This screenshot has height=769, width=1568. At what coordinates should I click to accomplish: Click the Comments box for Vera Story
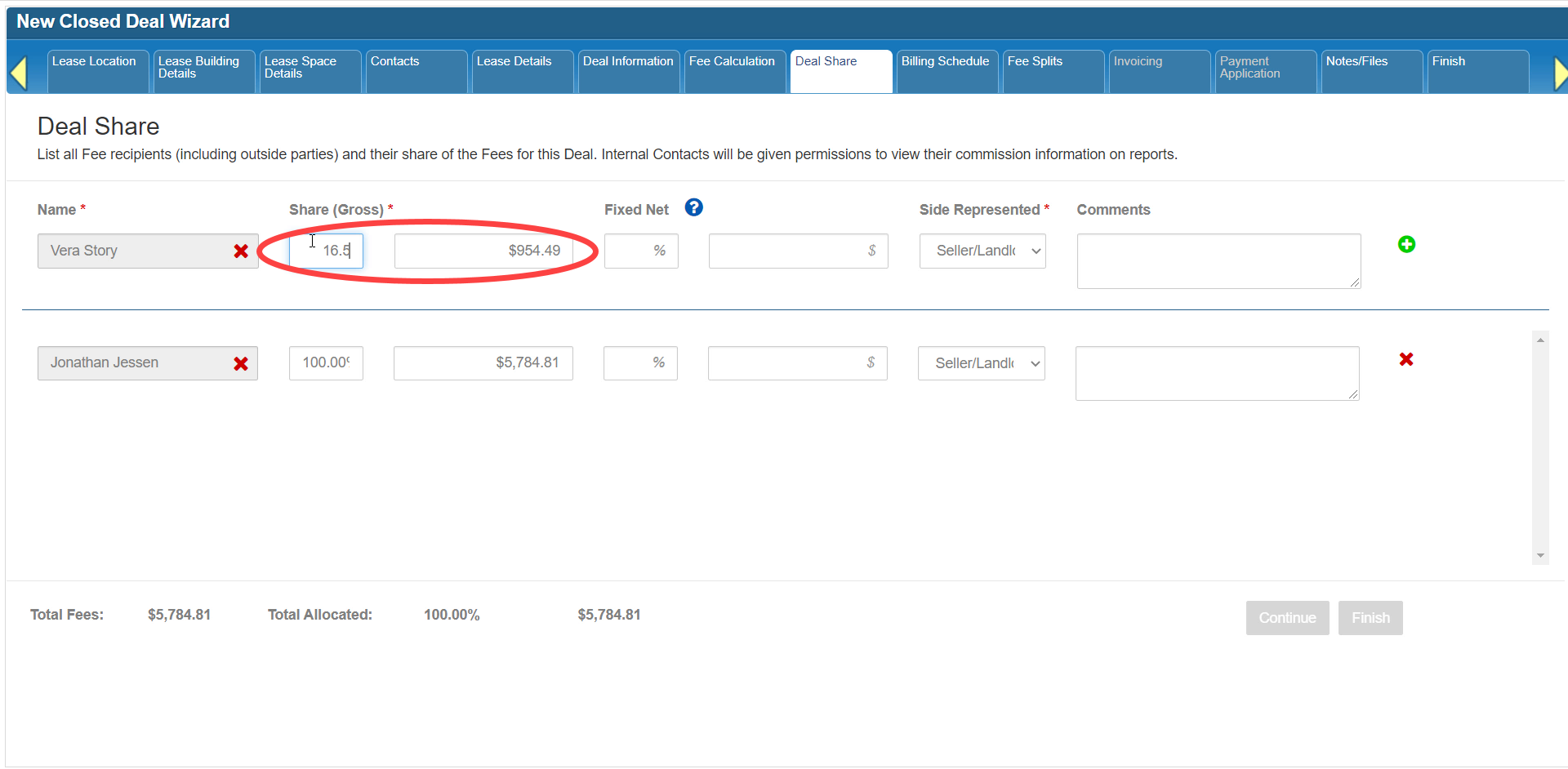1218,261
